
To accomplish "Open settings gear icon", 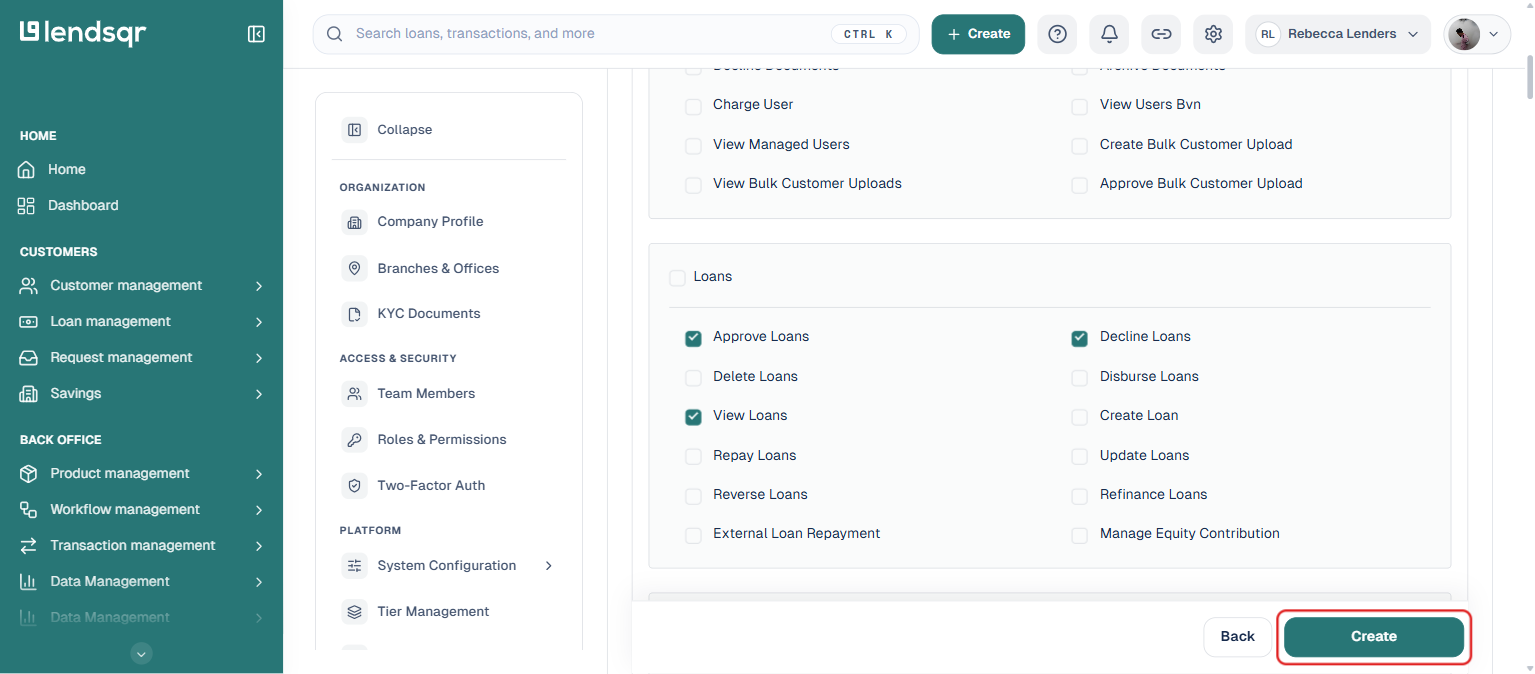I will (1213, 34).
